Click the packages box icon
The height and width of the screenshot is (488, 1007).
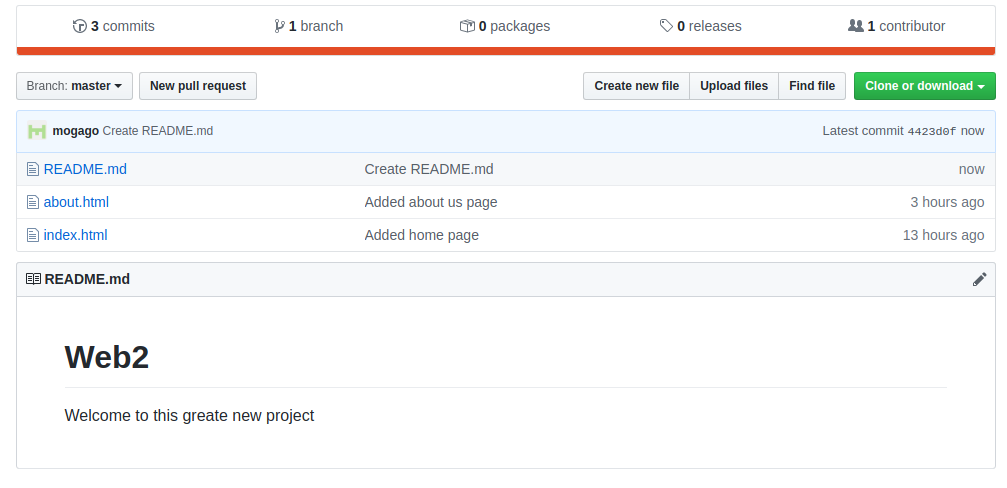467,26
